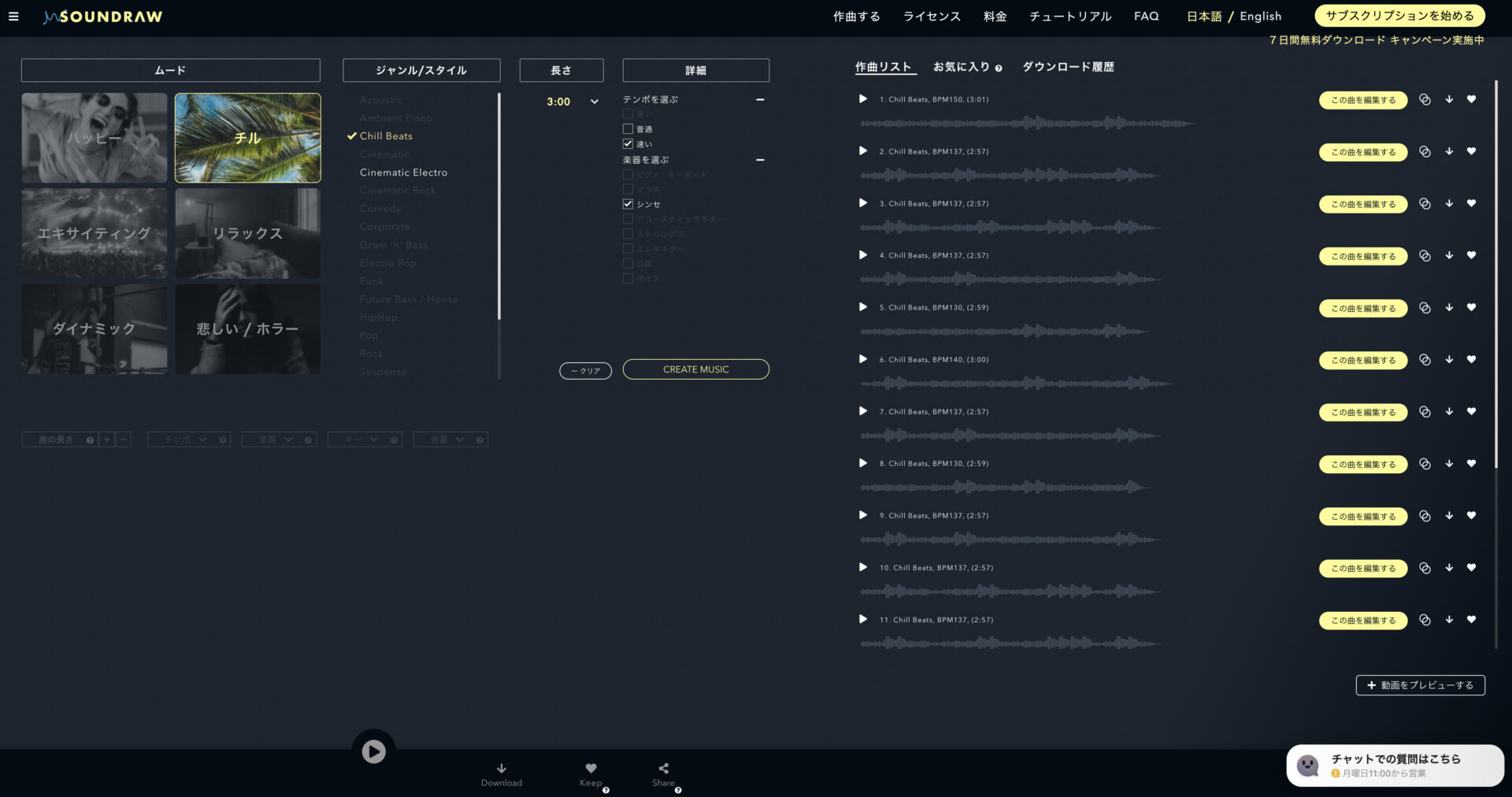Switch to the お気に入り tab

[962, 67]
